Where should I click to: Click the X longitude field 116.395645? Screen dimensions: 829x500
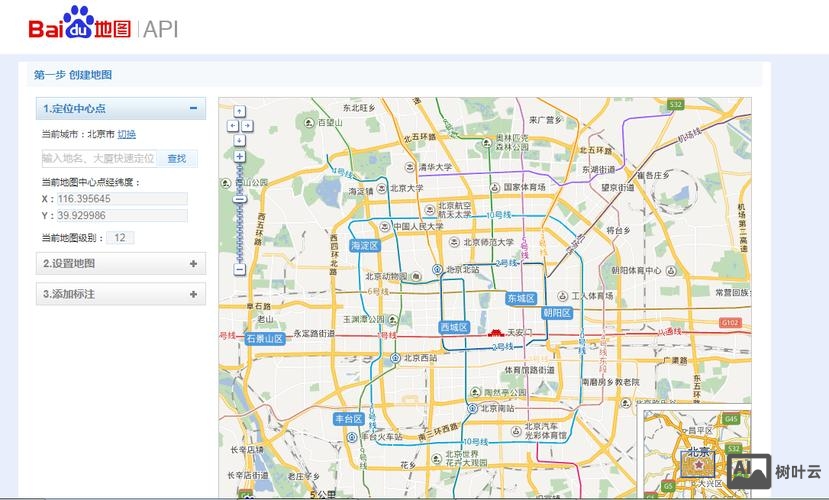122,199
